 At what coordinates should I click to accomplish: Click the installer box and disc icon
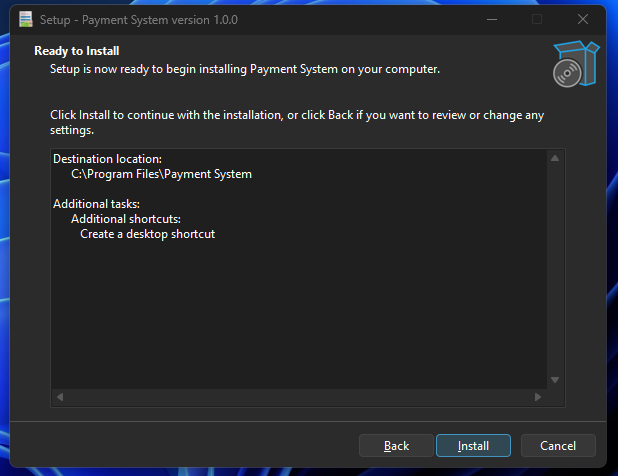coord(575,64)
